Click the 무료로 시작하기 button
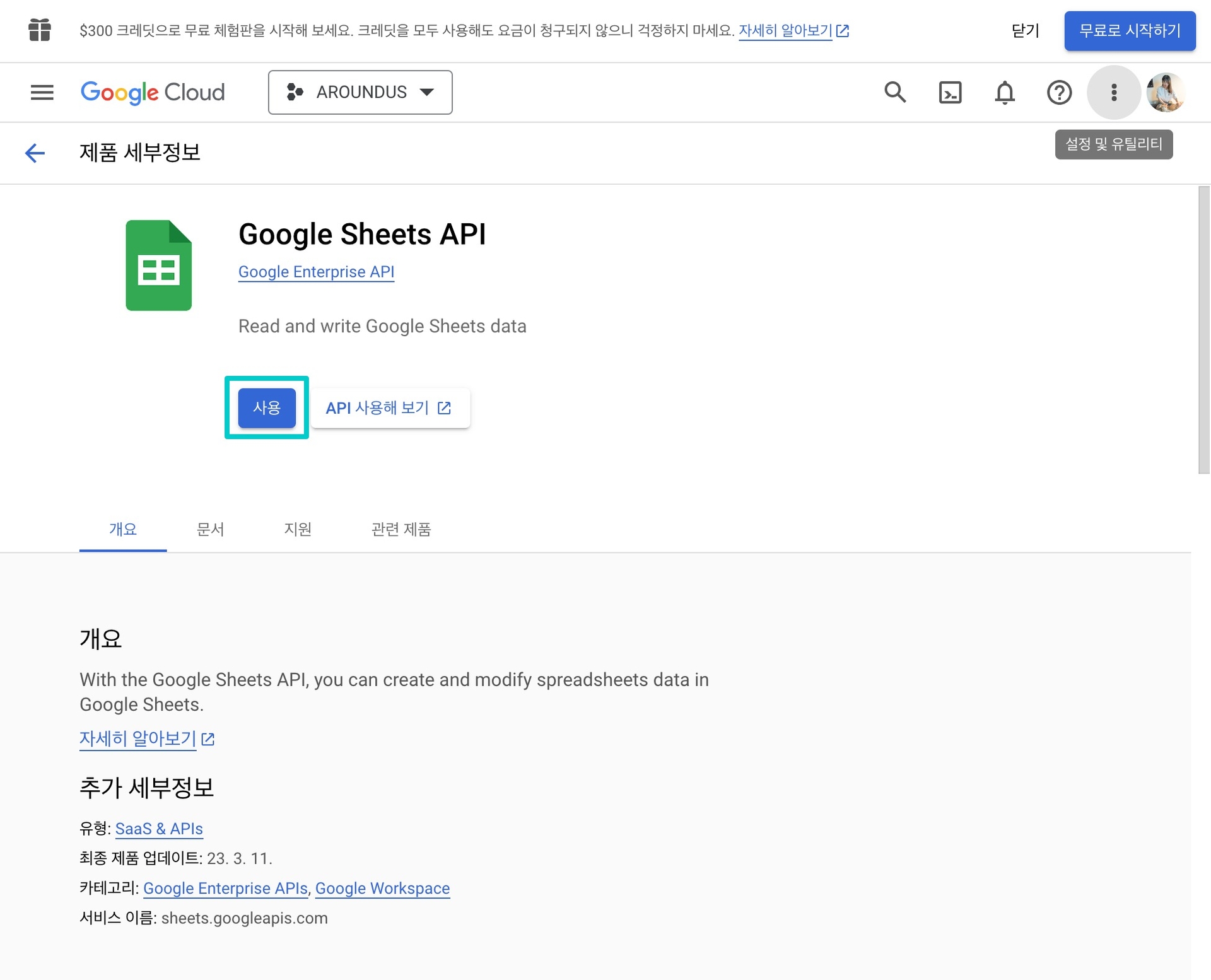 pos(1129,30)
